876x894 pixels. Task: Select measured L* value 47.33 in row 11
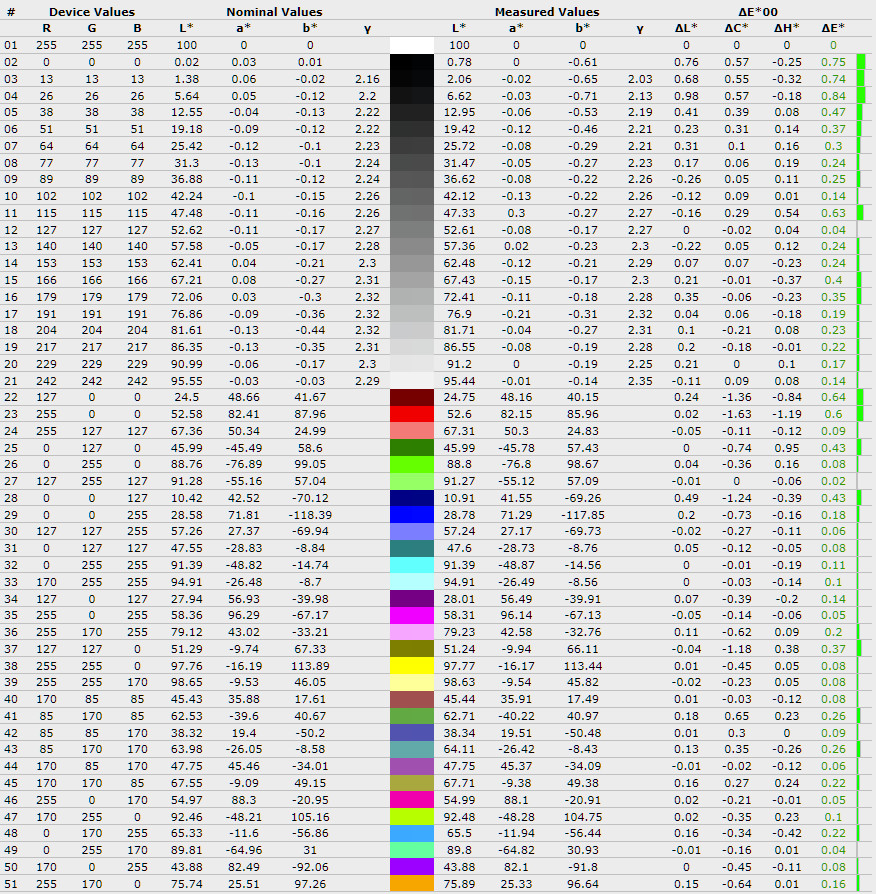[x=459, y=213]
